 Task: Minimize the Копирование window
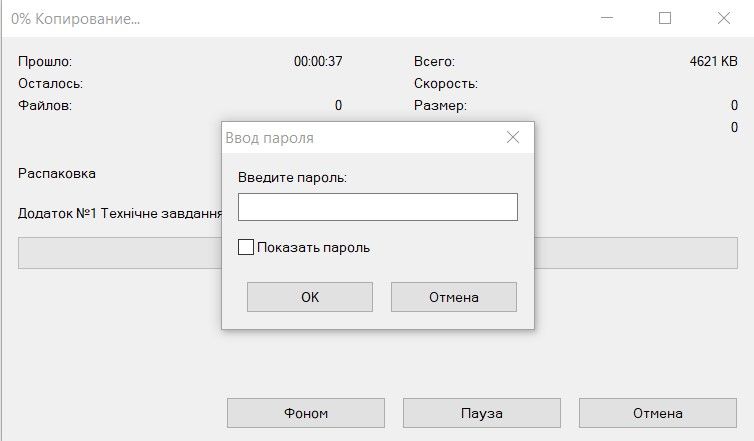606,18
